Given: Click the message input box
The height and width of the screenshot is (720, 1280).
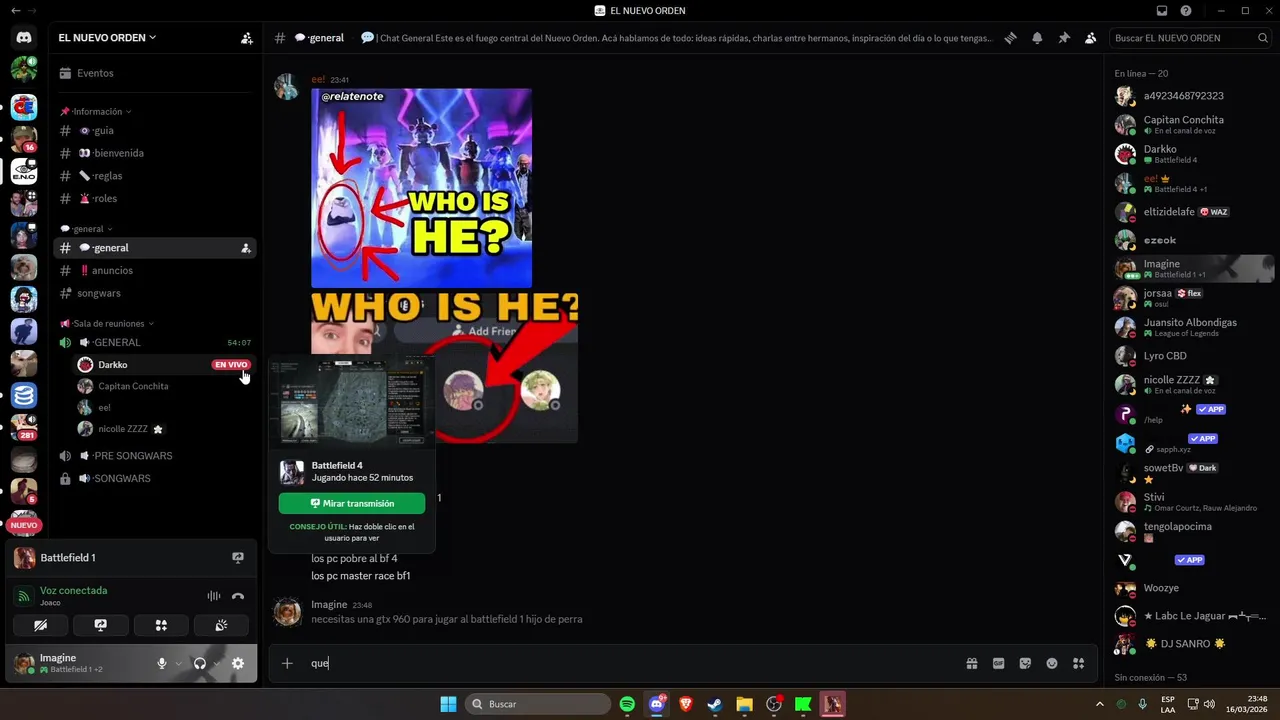Looking at the screenshot, I should [x=630, y=663].
